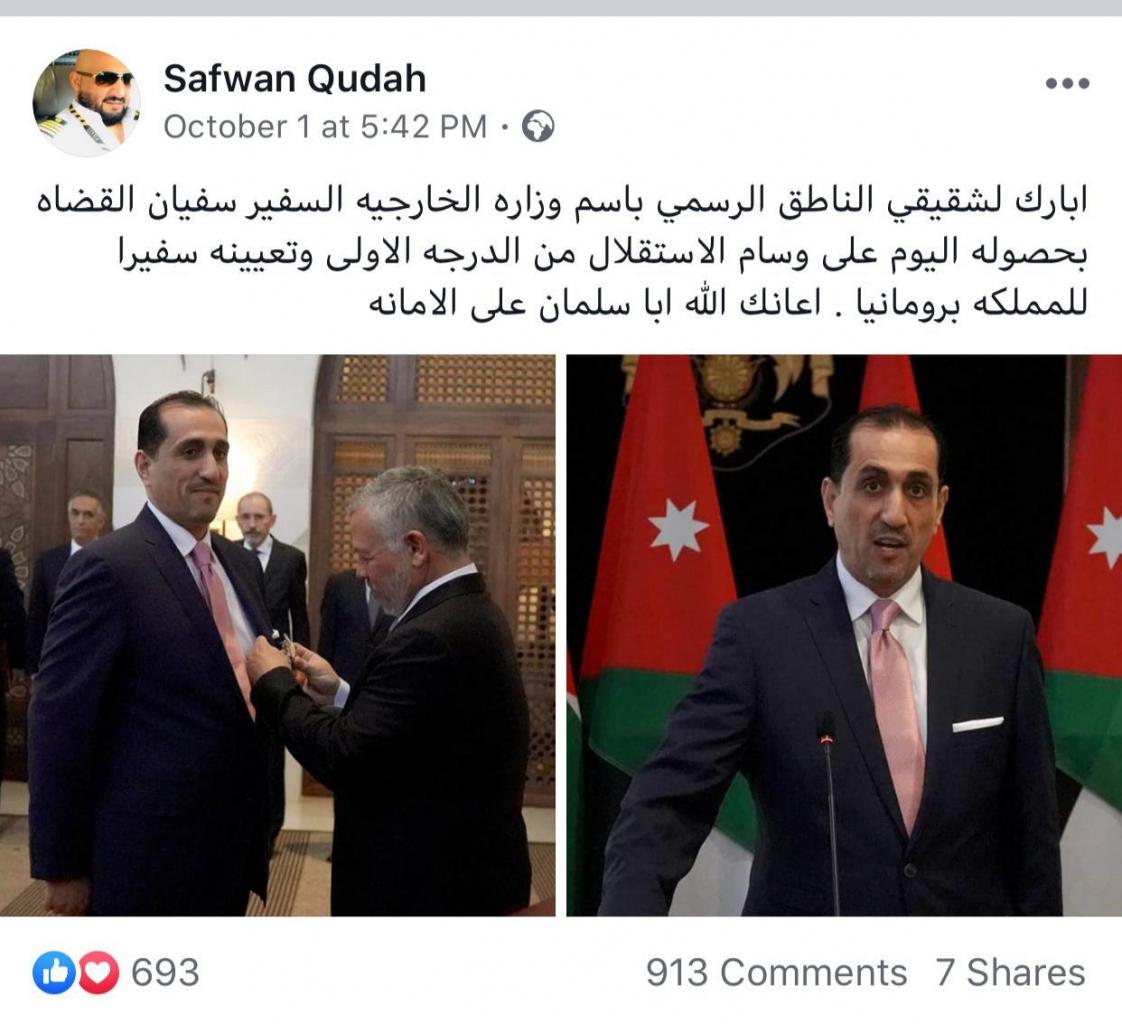
Task: Click the final Arabic line mentioning برومانيا
Action: pyautogui.click(x=728, y=304)
